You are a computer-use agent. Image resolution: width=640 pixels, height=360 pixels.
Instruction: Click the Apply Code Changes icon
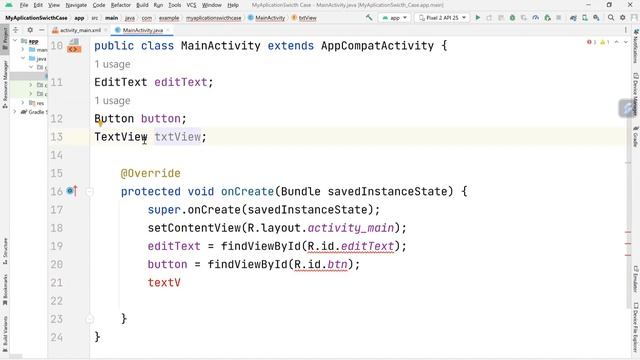point(501,18)
